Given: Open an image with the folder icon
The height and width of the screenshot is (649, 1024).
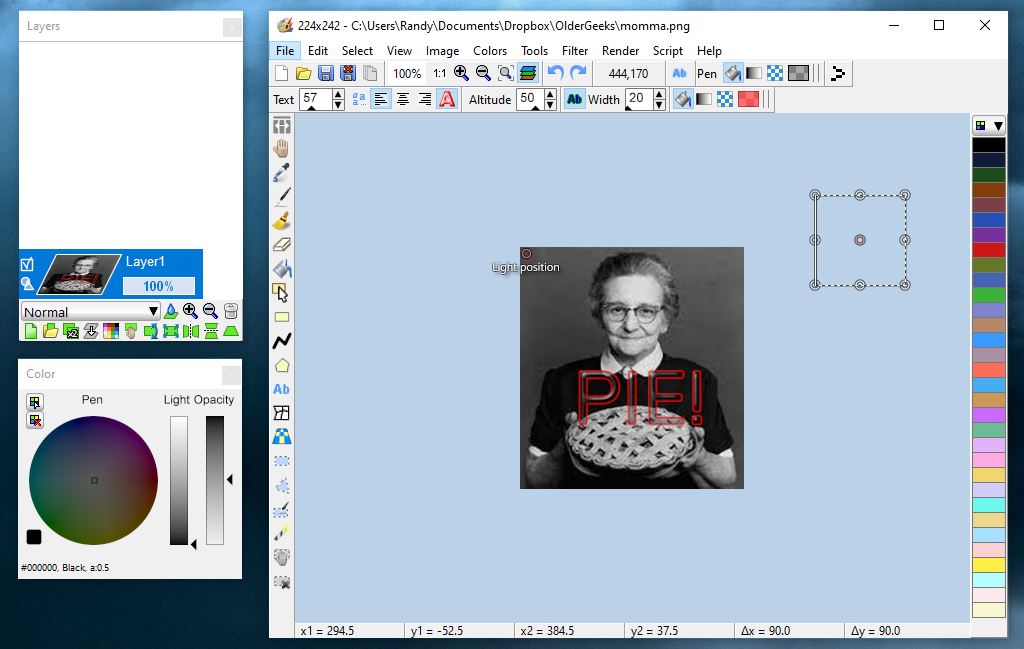Looking at the screenshot, I should 303,73.
